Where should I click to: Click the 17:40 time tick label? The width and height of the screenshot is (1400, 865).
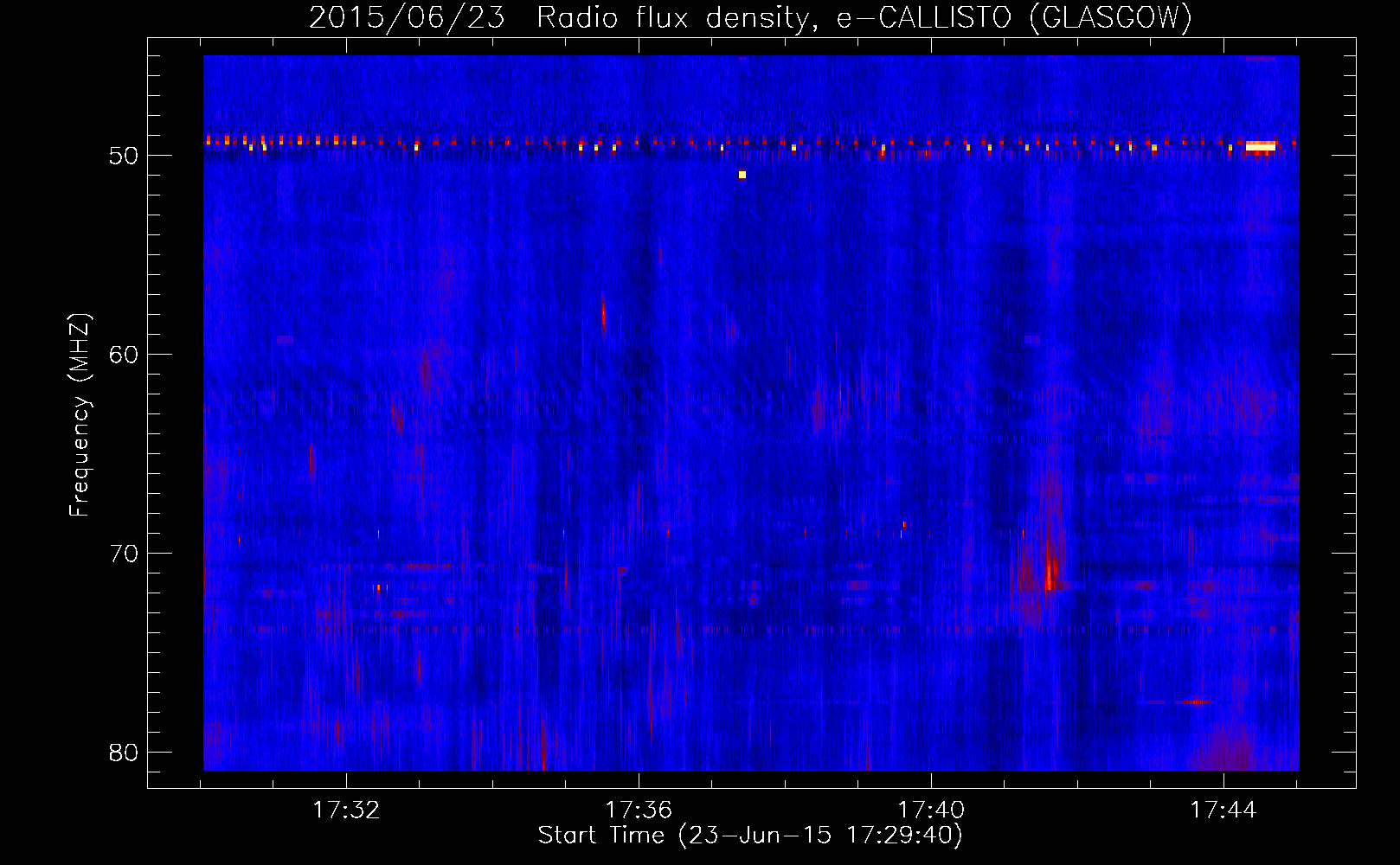pyautogui.click(x=931, y=811)
